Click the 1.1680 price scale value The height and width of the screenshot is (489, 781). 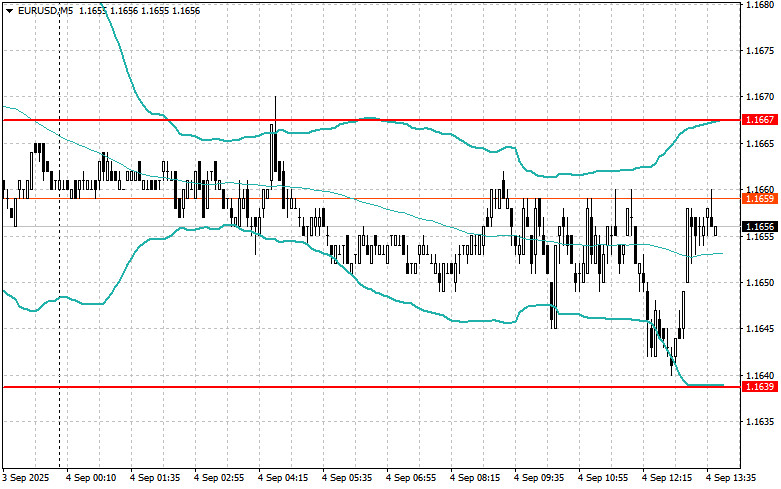coord(760,4)
